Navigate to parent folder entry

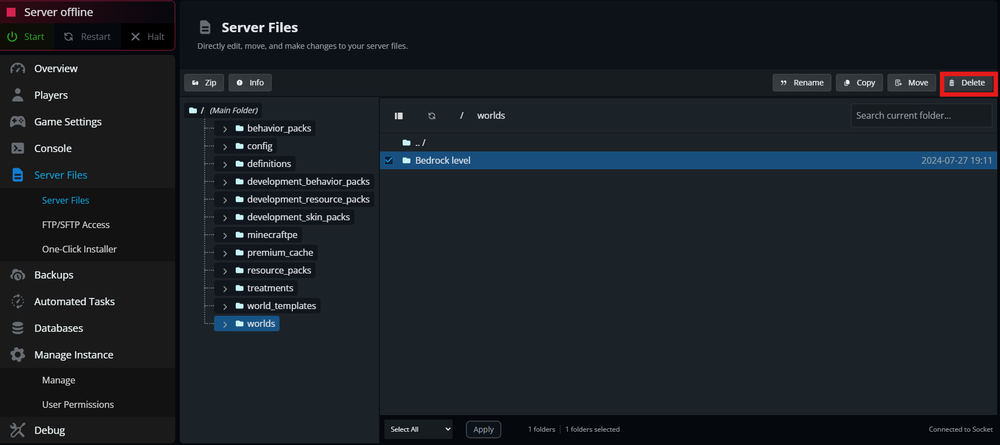(420, 142)
